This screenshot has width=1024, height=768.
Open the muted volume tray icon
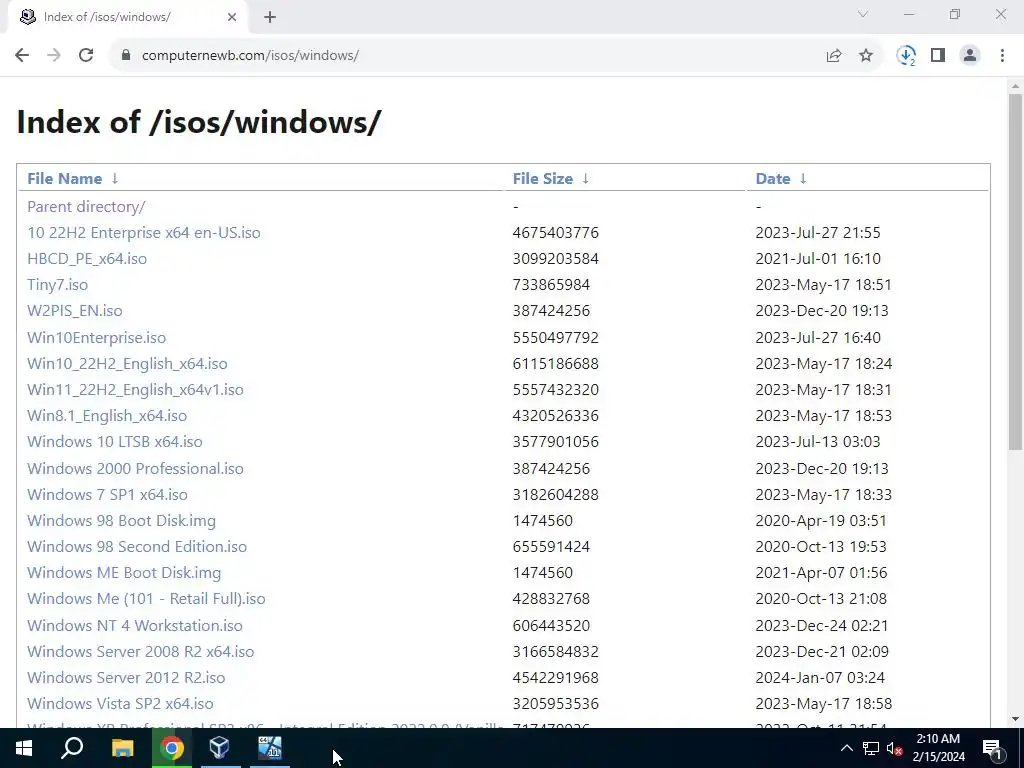894,748
